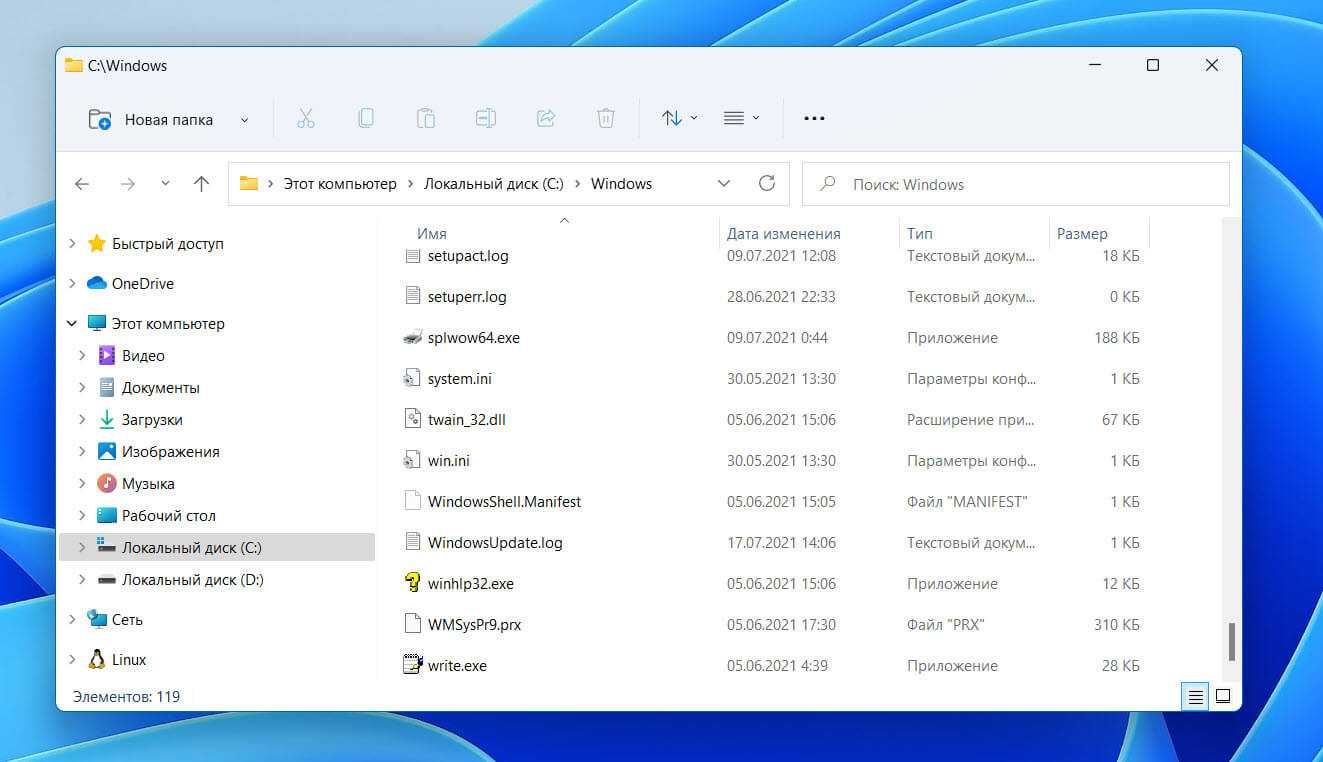Collapse the Этот компьютер tree node

(x=72, y=323)
